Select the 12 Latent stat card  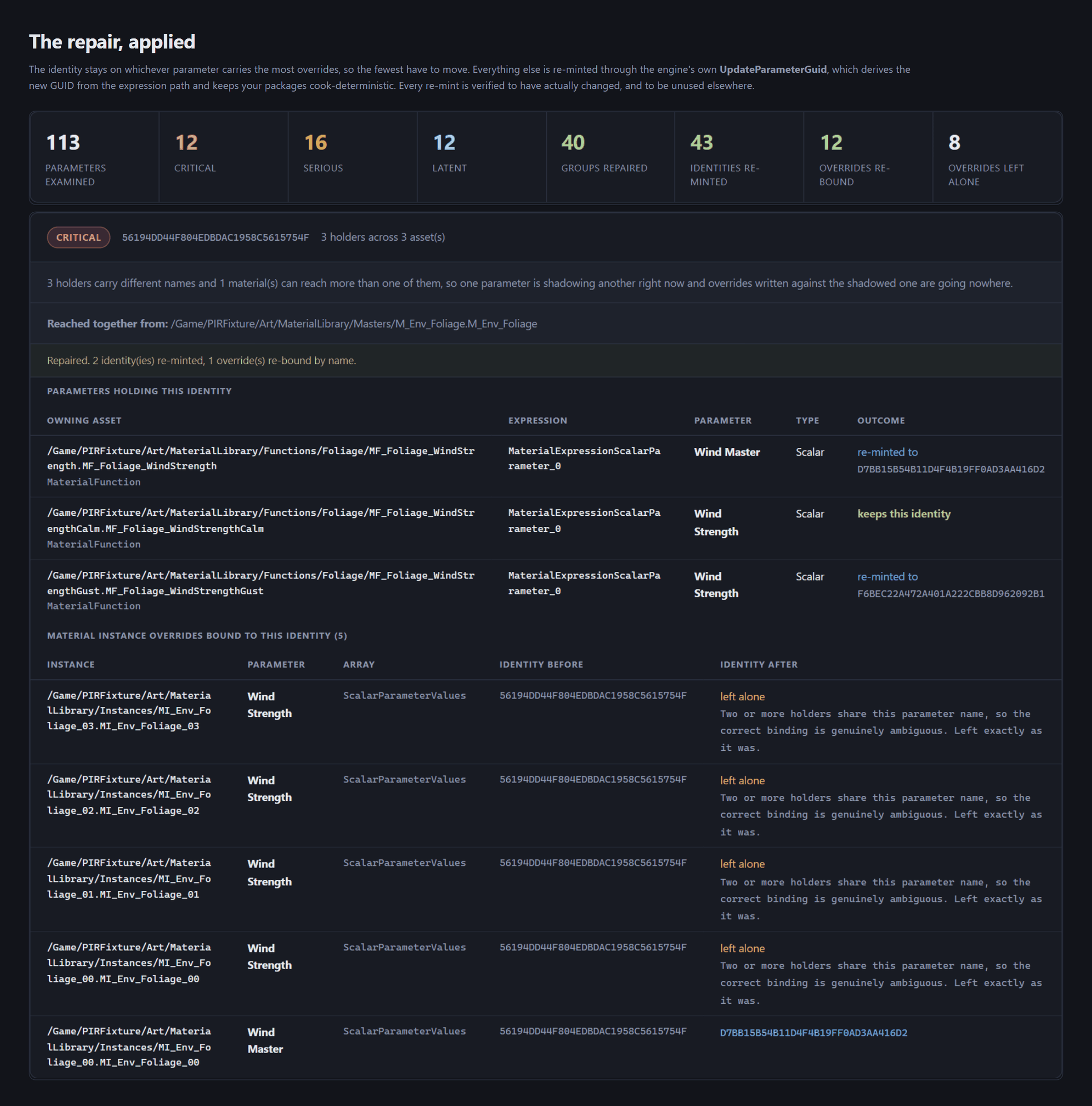tap(482, 157)
